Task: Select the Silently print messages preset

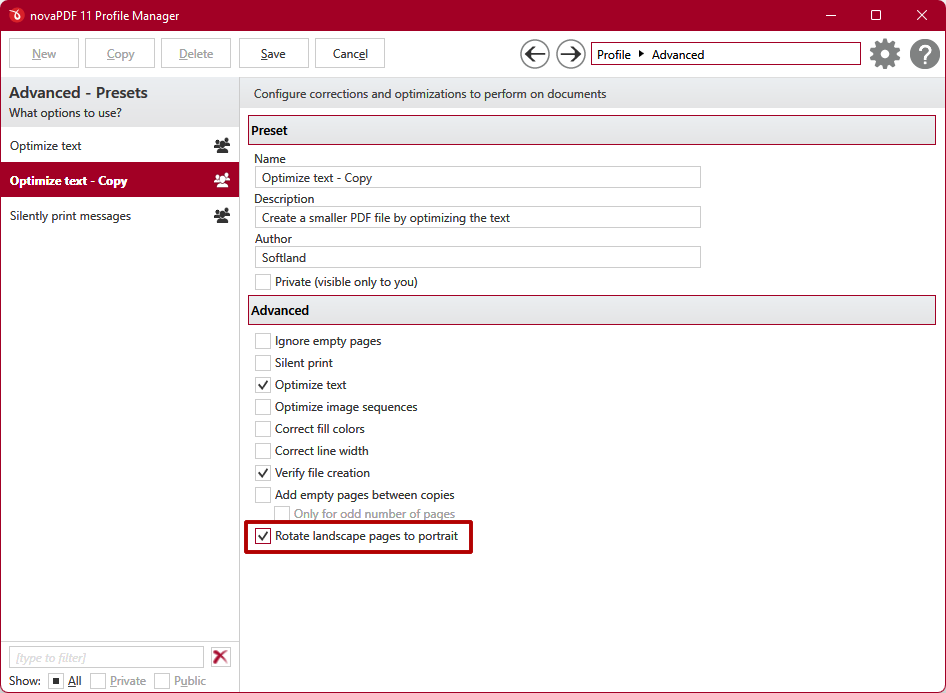Action: click(120, 215)
